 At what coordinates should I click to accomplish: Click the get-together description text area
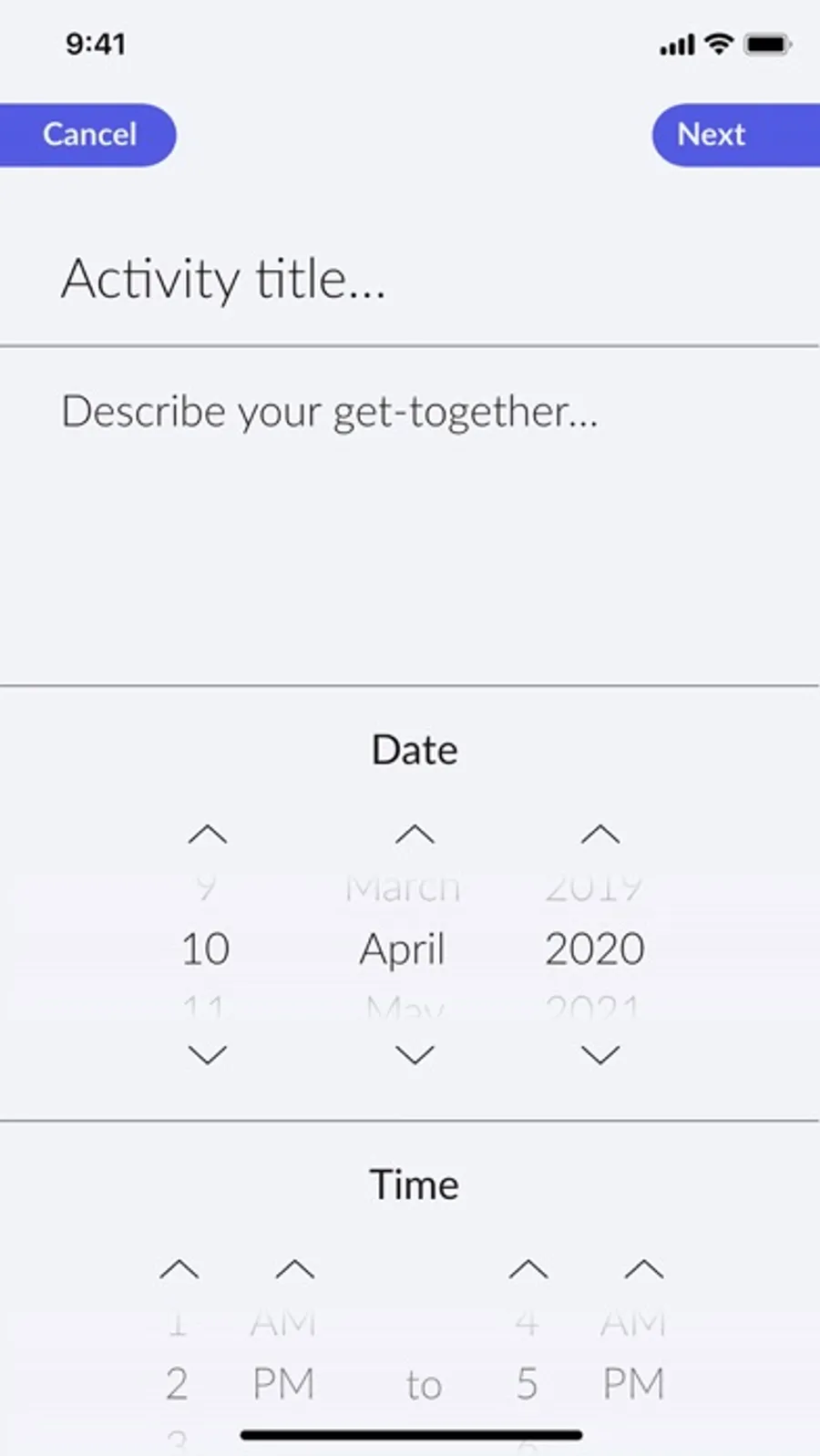(410, 510)
